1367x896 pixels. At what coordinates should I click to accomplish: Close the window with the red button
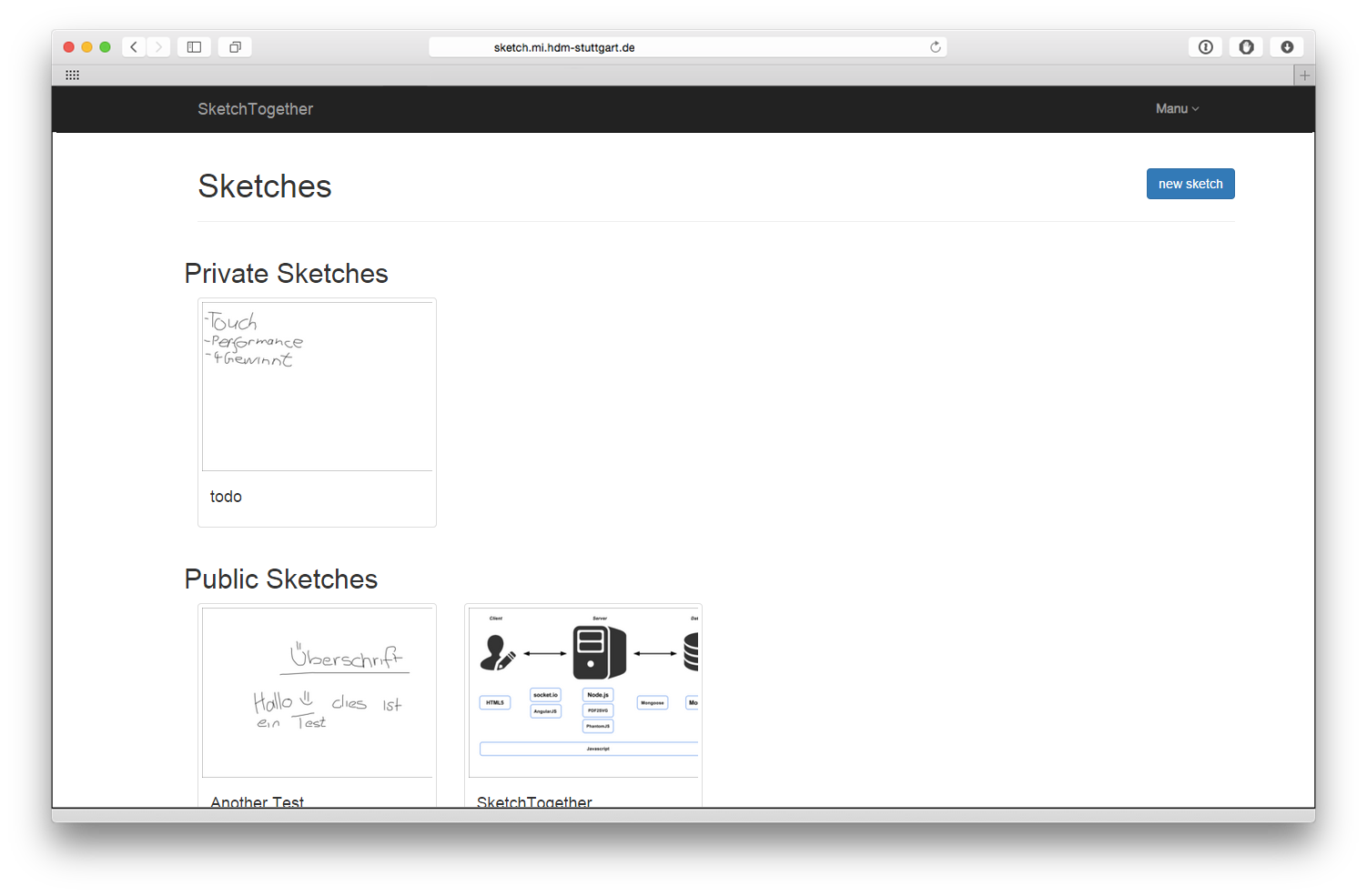click(x=69, y=47)
